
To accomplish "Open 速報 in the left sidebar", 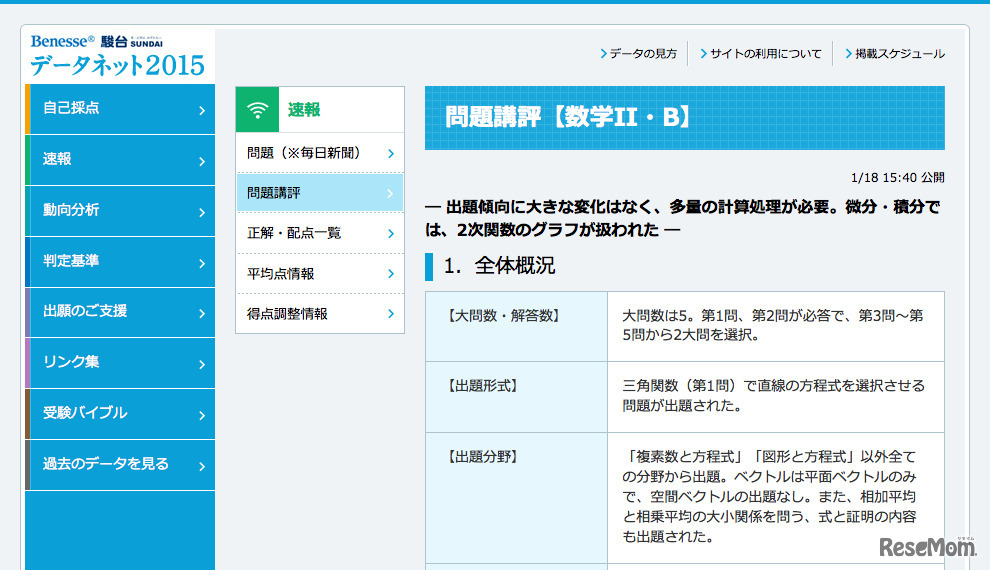I will [120, 160].
